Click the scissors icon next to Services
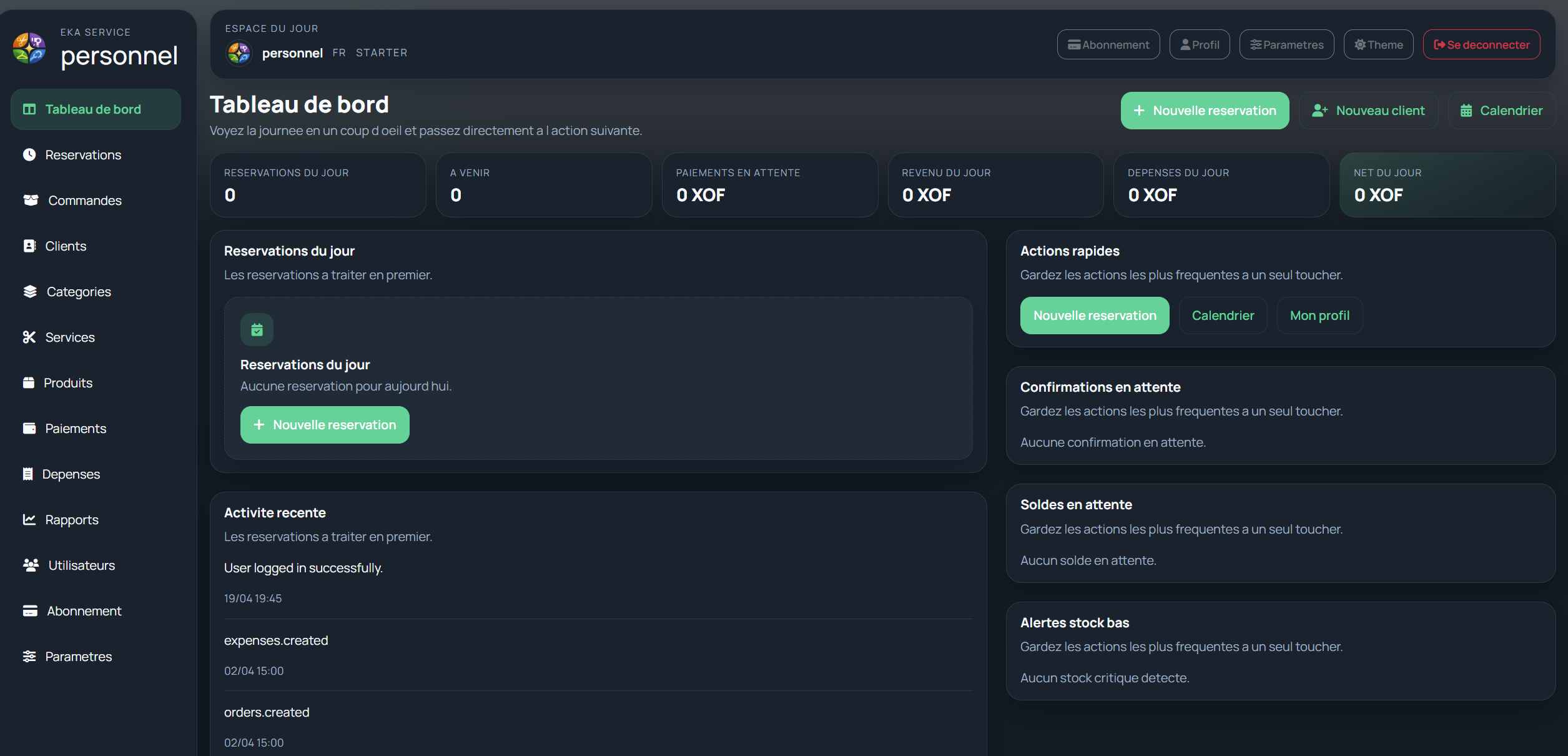Image resolution: width=1568 pixels, height=756 pixels. tap(29, 337)
